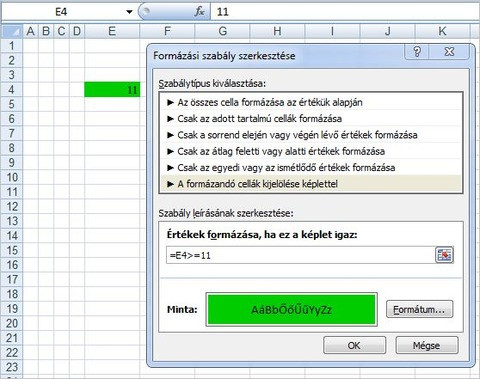
Task: Select row 10 header
Action: tap(12, 177)
